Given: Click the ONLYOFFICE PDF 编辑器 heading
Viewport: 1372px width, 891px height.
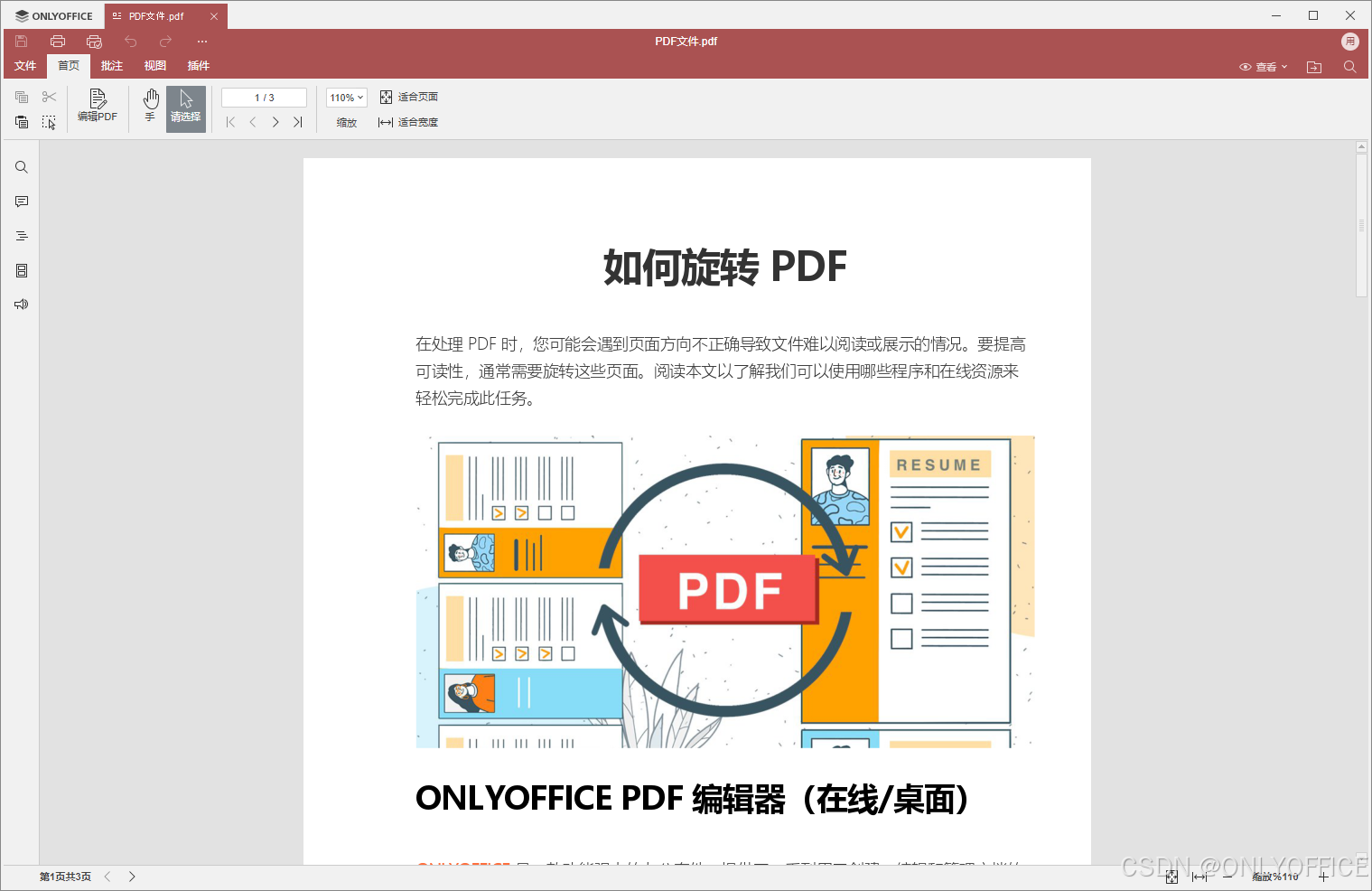Looking at the screenshot, I should (x=692, y=799).
